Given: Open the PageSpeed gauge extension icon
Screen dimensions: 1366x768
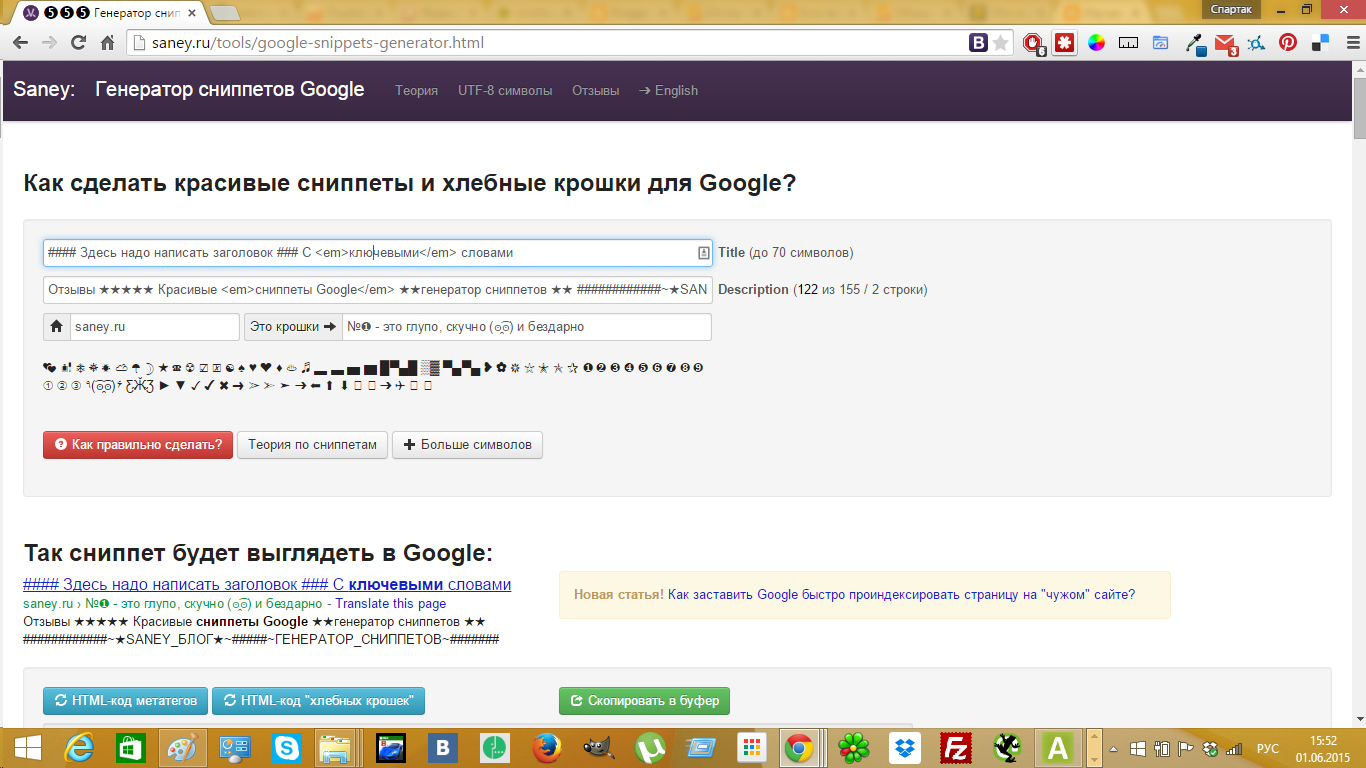Looking at the screenshot, I should click(x=1161, y=43).
